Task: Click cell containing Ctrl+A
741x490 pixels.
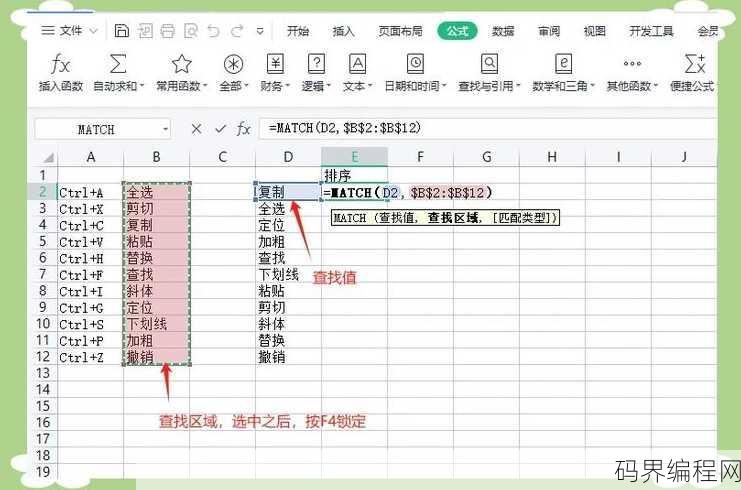Action: (90, 192)
